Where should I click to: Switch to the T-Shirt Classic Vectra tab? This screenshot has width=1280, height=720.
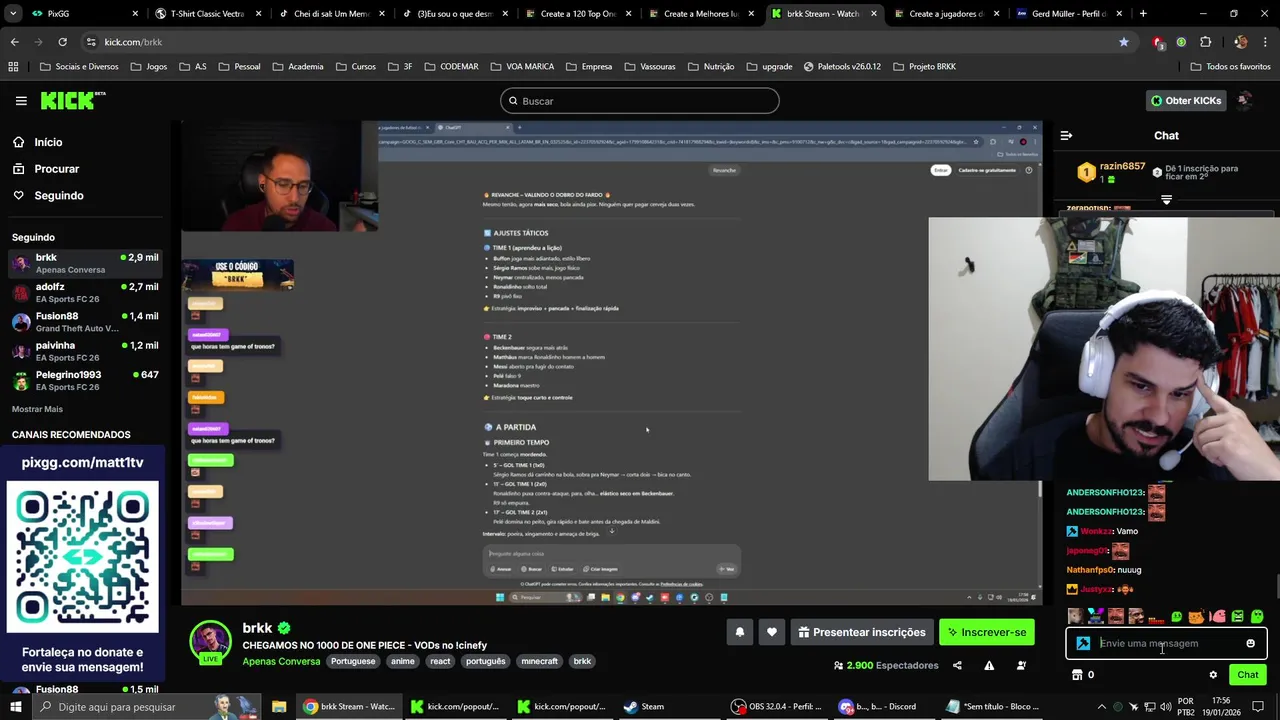click(x=208, y=14)
